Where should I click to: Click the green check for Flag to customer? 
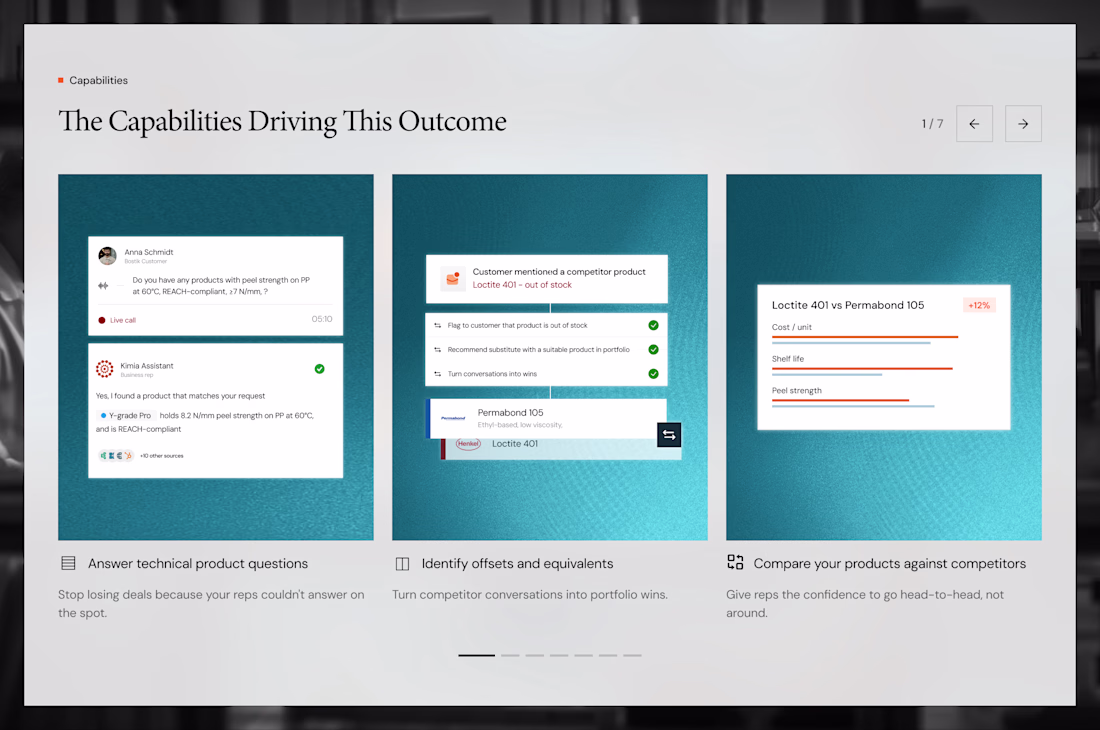click(x=653, y=325)
